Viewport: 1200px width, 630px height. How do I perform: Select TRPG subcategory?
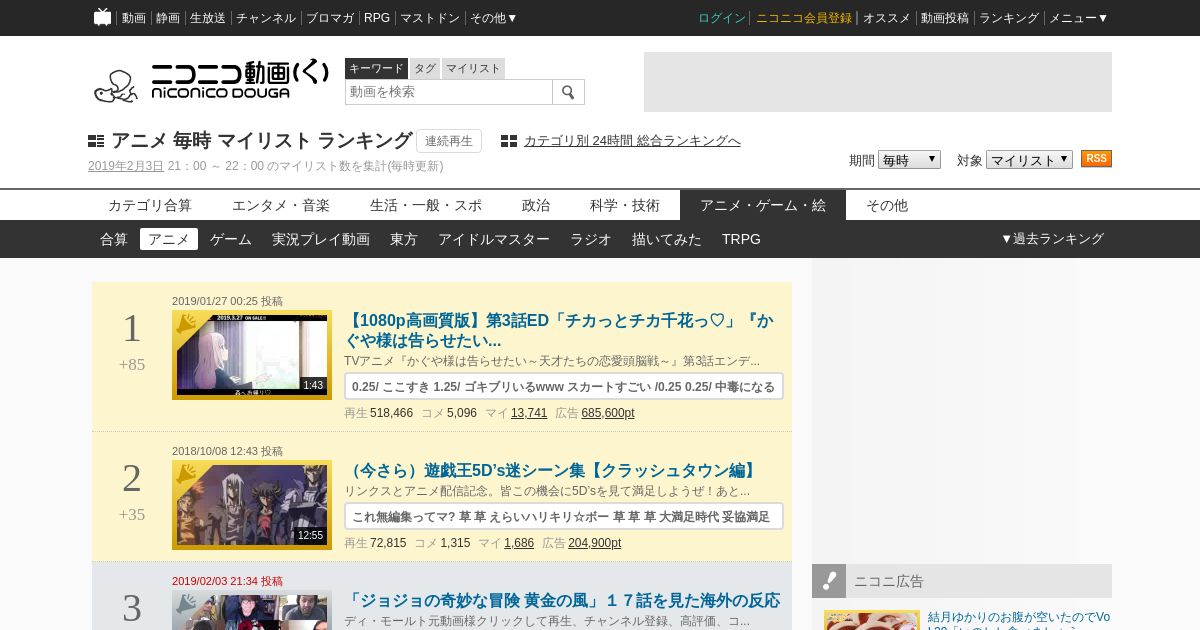[741, 239]
